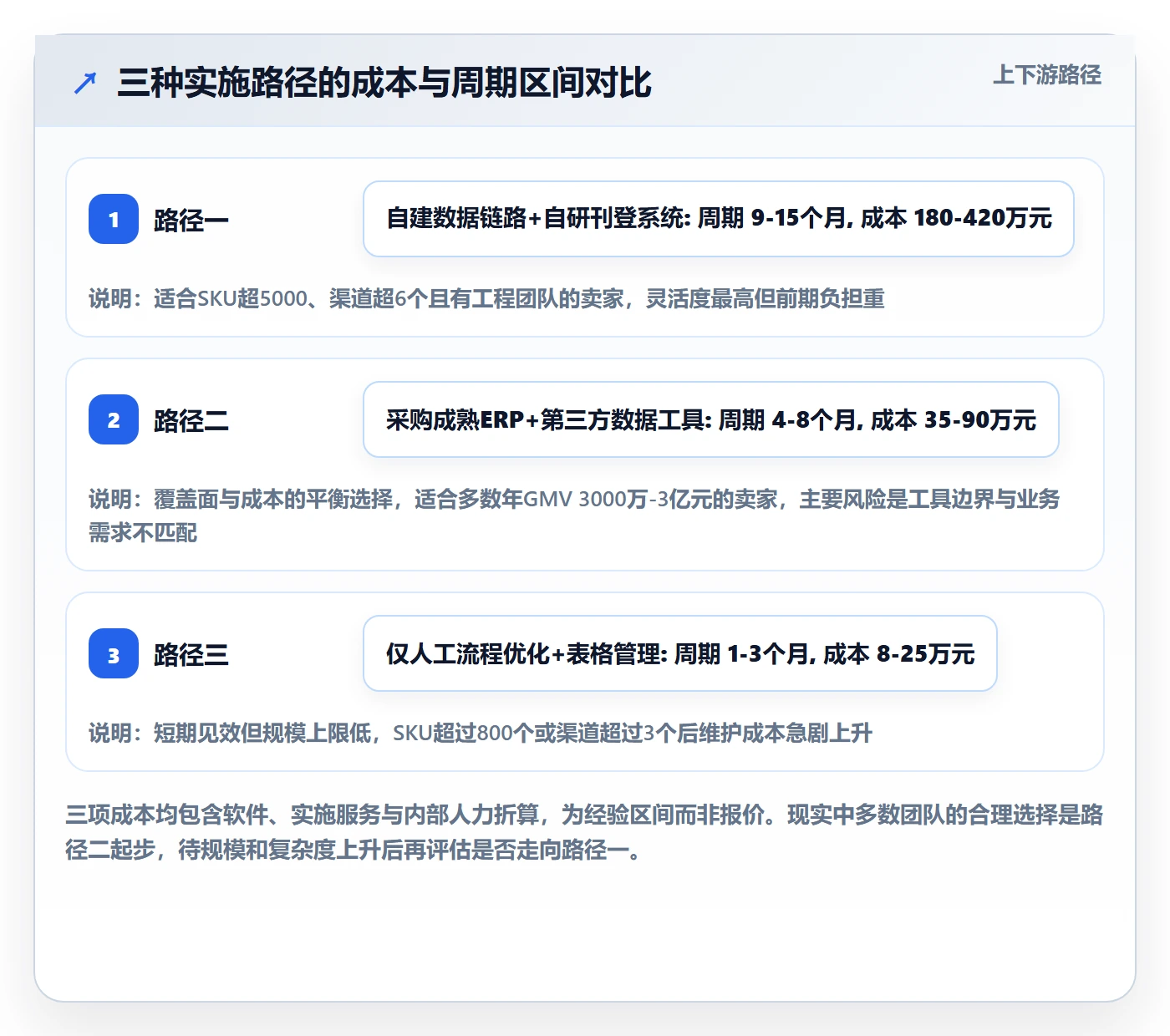Image resolution: width=1170 pixels, height=1036 pixels.
Task: Click the title 三种实施路径的成本与周期区间对比
Action: click(x=384, y=83)
